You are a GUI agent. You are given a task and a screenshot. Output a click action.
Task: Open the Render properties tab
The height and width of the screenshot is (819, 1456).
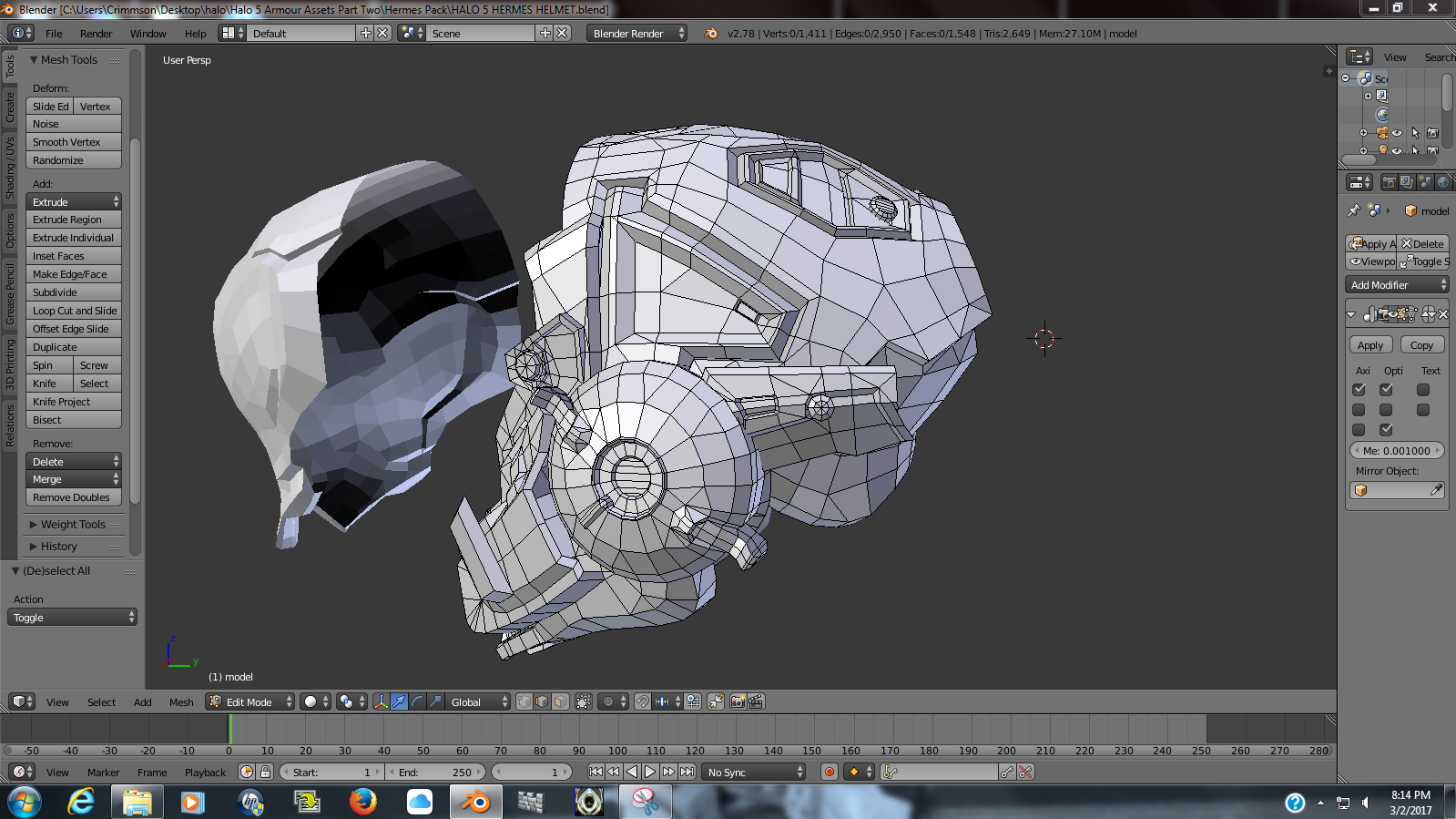click(x=1390, y=182)
